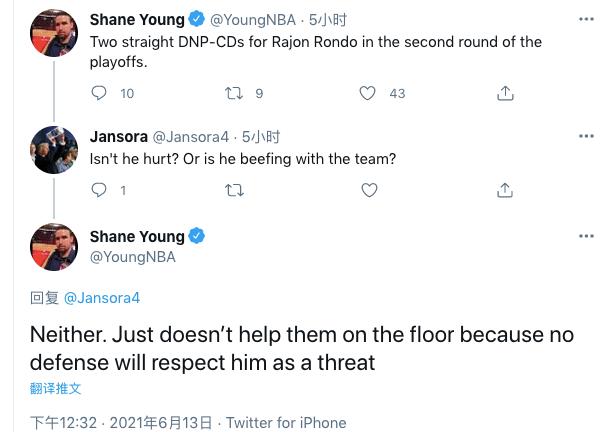
Task: Like Jansora's tweet
Action: 368,189
